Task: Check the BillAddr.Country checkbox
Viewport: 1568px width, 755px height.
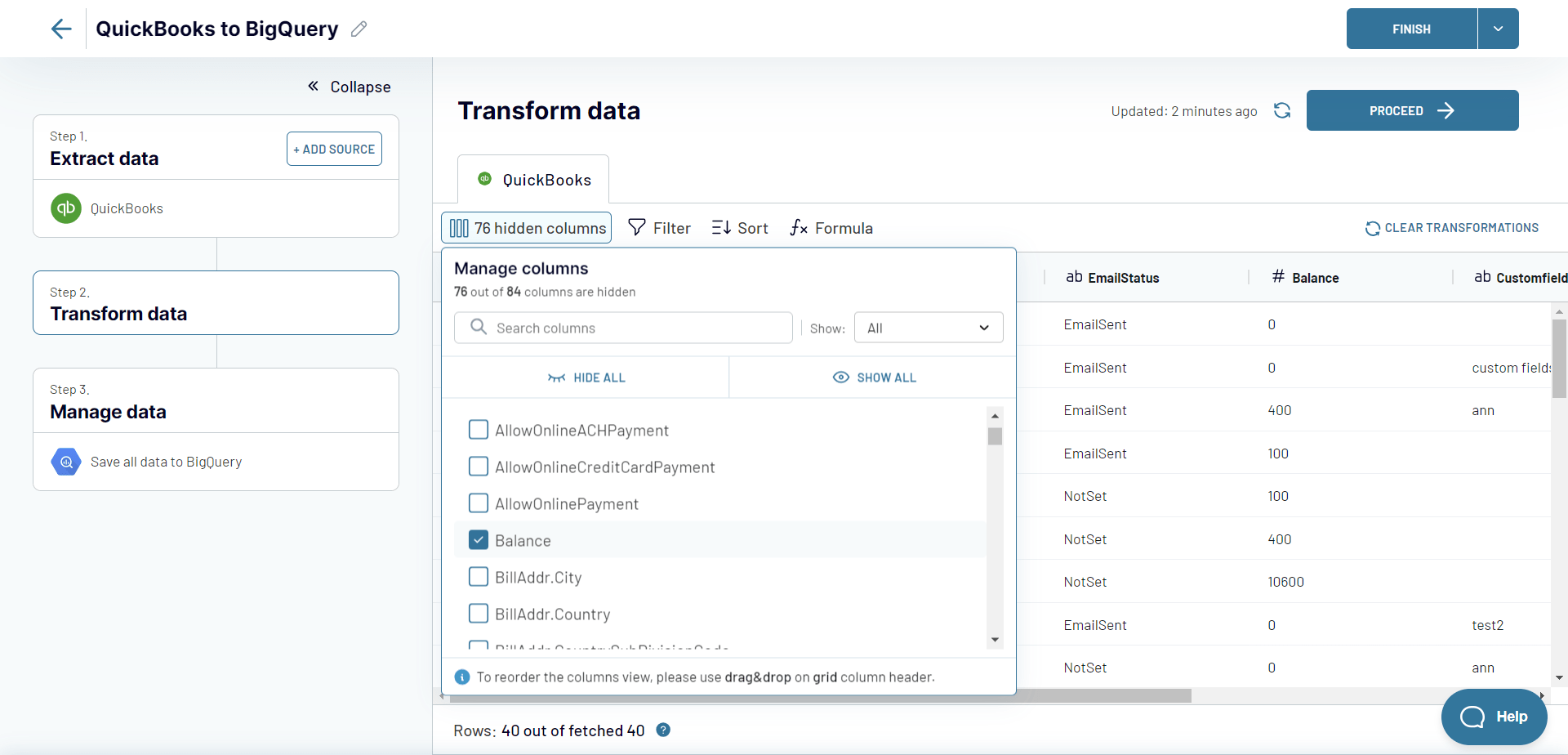Action: click(x=479, y=614)
